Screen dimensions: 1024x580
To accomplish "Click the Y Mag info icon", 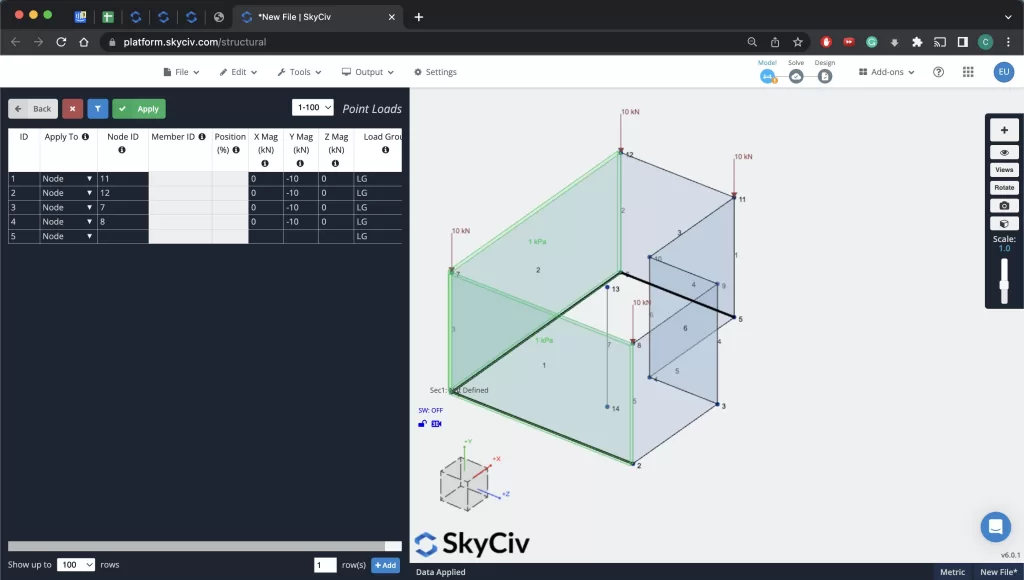I will pyautogui.click(x=300, y=163).
